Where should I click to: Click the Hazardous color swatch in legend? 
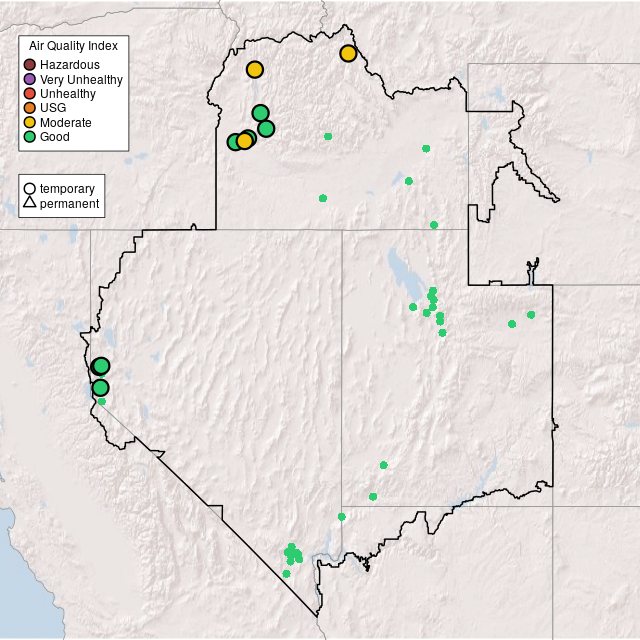[30, 65]
